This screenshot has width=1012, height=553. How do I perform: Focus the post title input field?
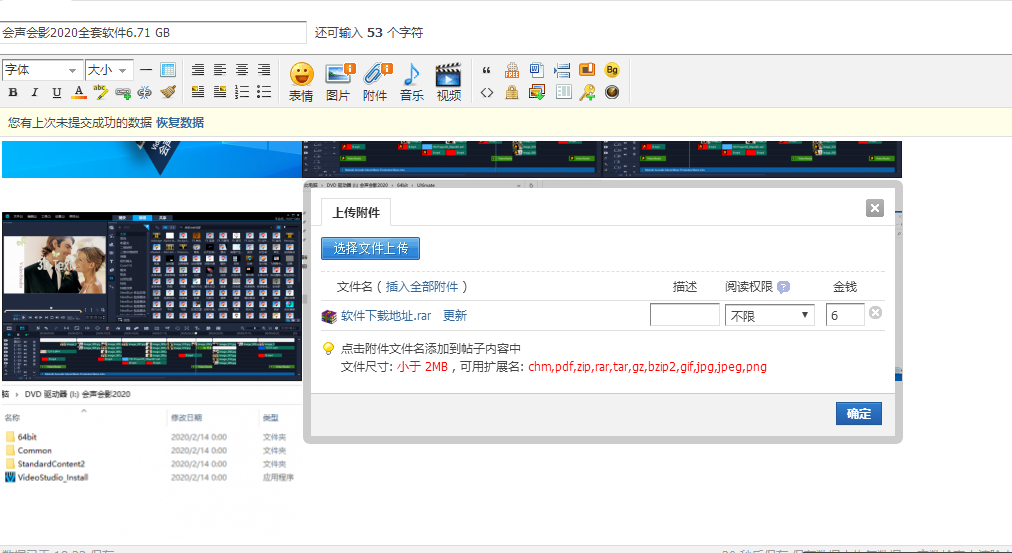point(153,32)
